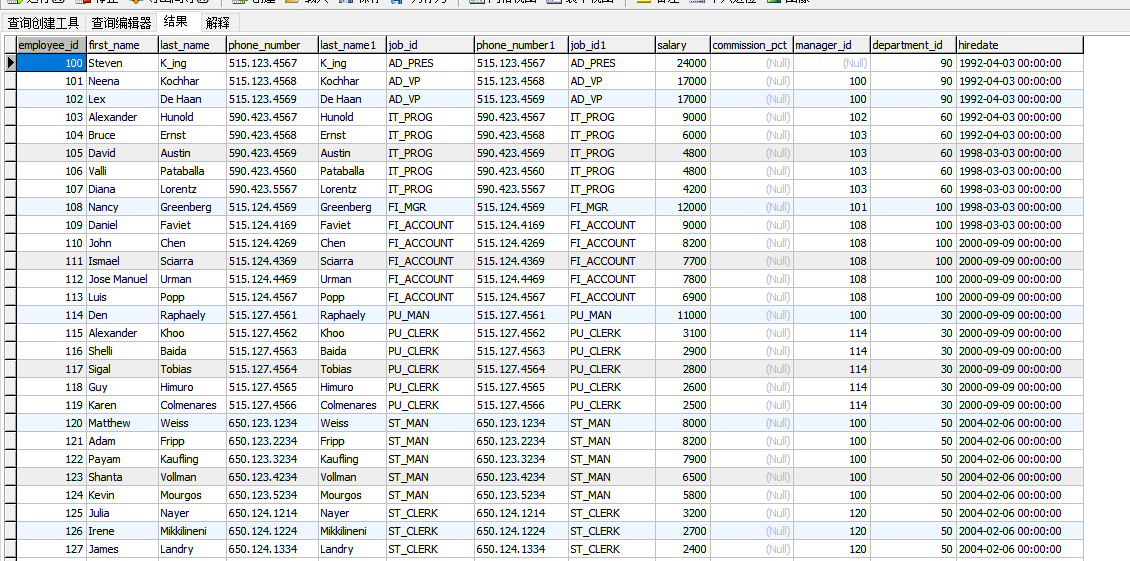1130x561 pixels.
Task: Select 650.124.1334 in the phone_number1 column
Action: (x=520, y=549)
